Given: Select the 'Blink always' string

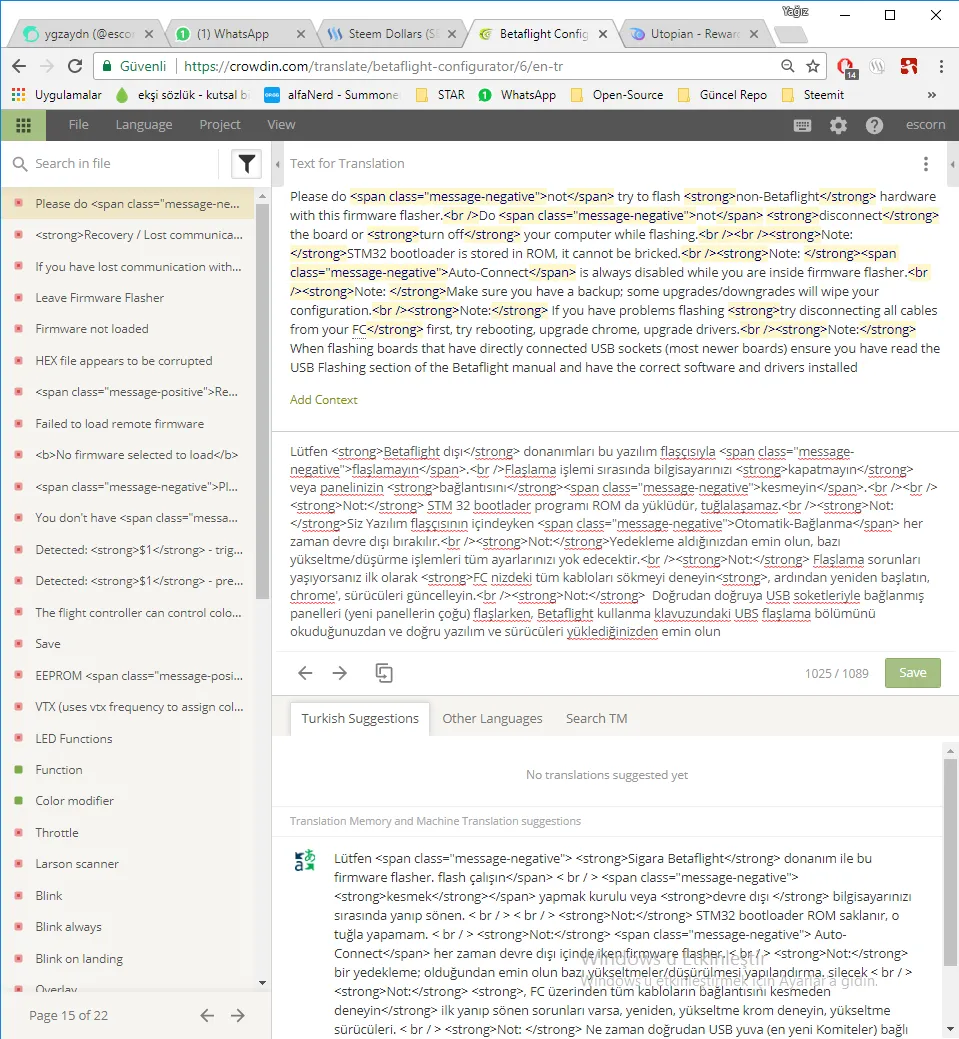Looking at the screenshot, I should [128, 927].
